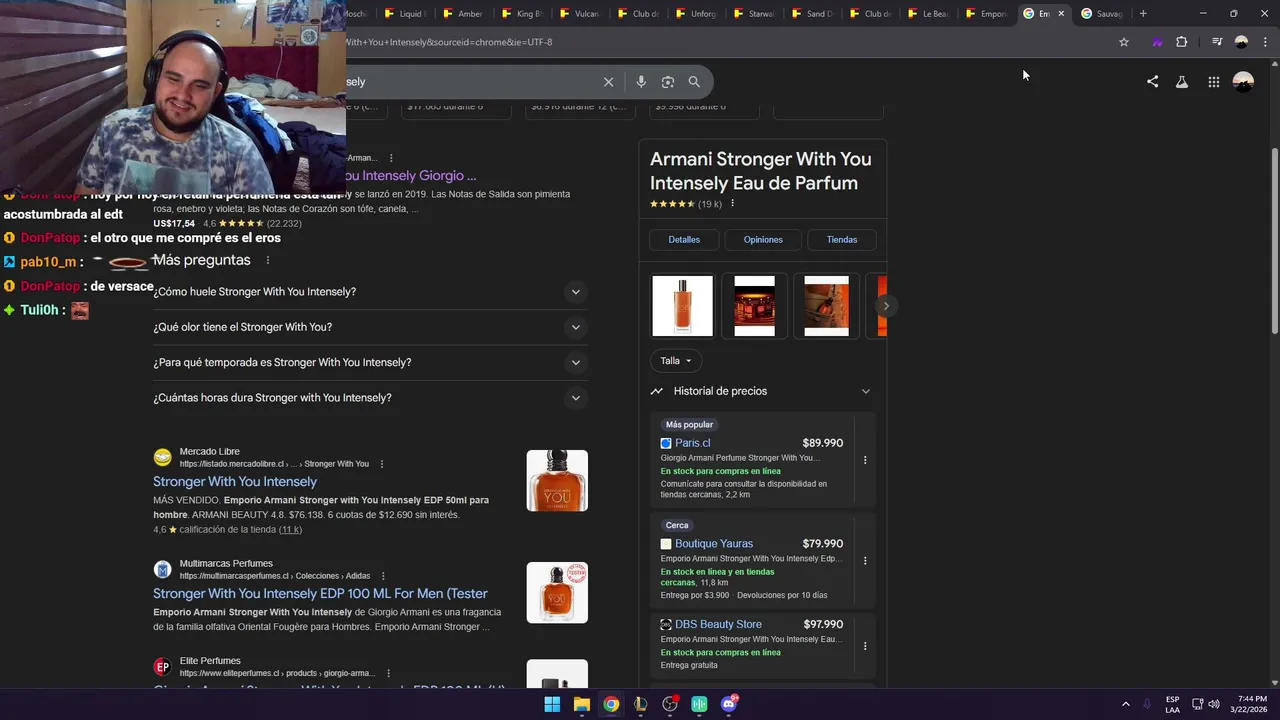Screen dimensions: 1280x720
Task: Clear the Google search box text
Action: [x=608, y=82]
